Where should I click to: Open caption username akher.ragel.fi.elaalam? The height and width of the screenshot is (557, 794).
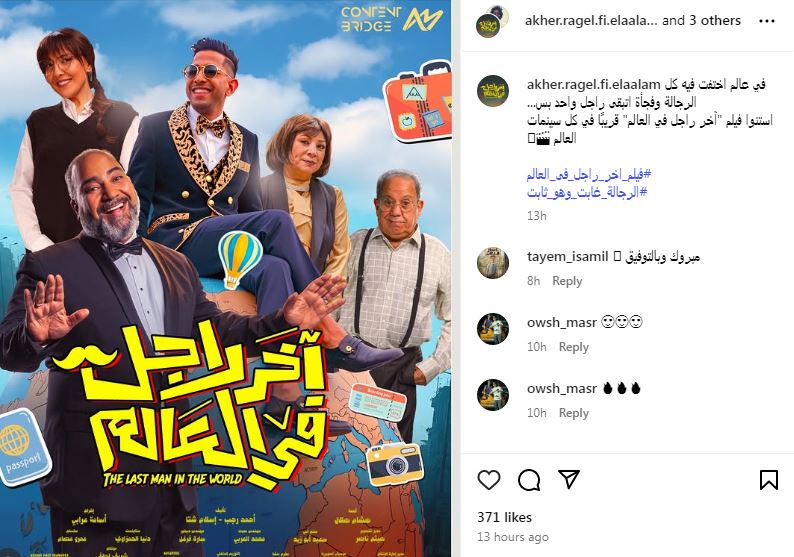click(593, 84)
